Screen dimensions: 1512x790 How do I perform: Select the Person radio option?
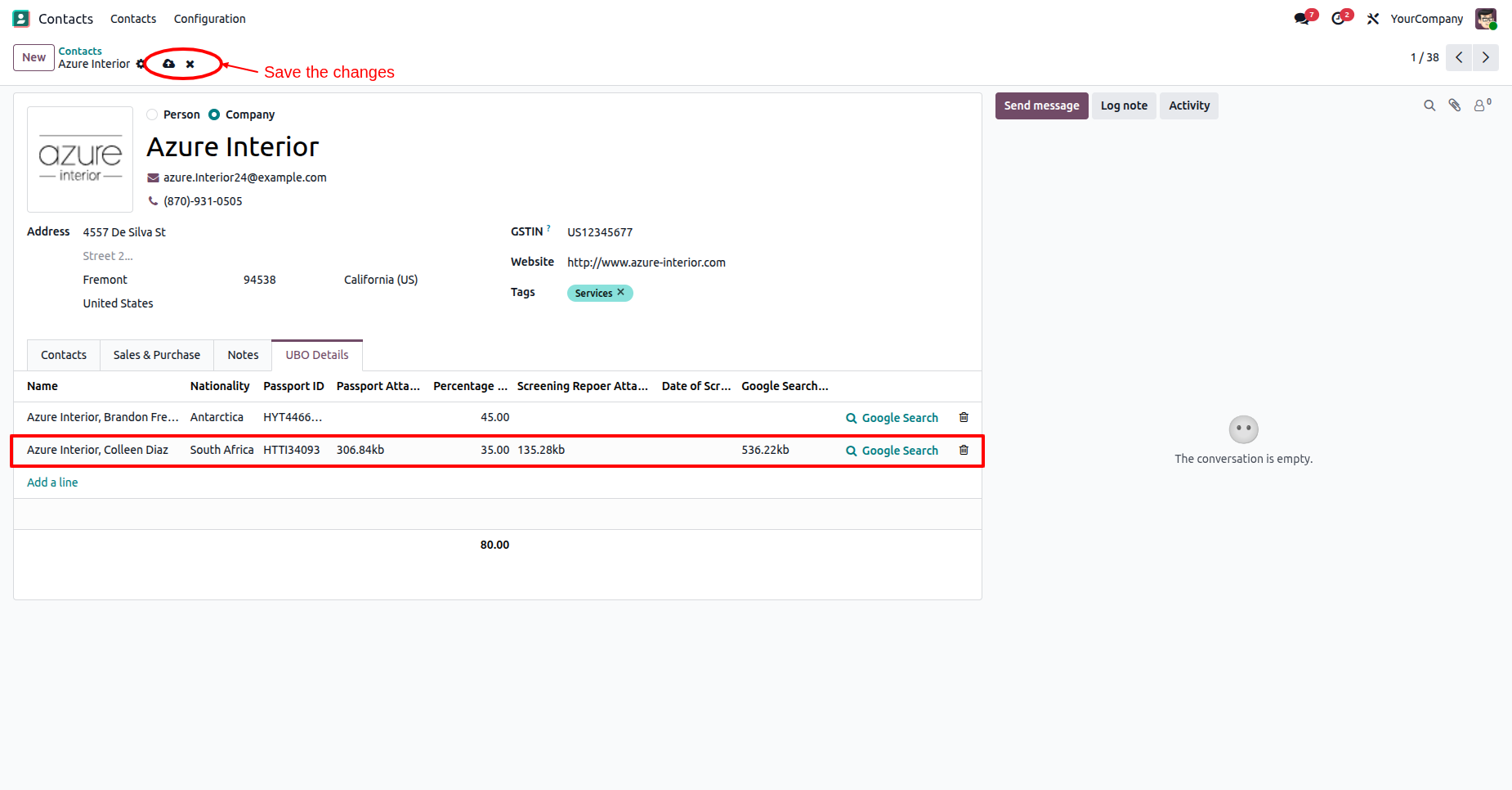point(152,114)
